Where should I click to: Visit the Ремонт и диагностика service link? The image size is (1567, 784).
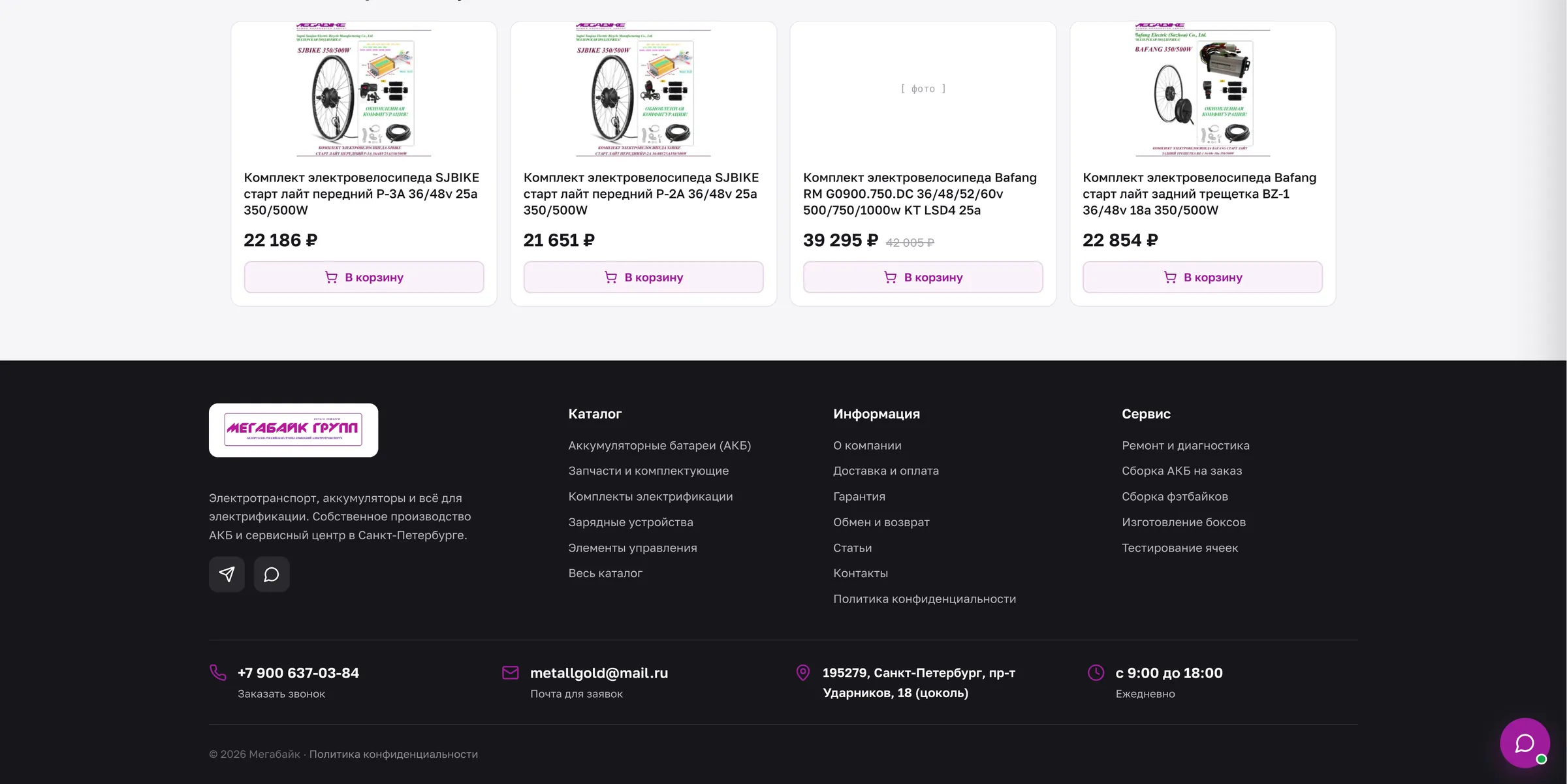coord(1186,446)
